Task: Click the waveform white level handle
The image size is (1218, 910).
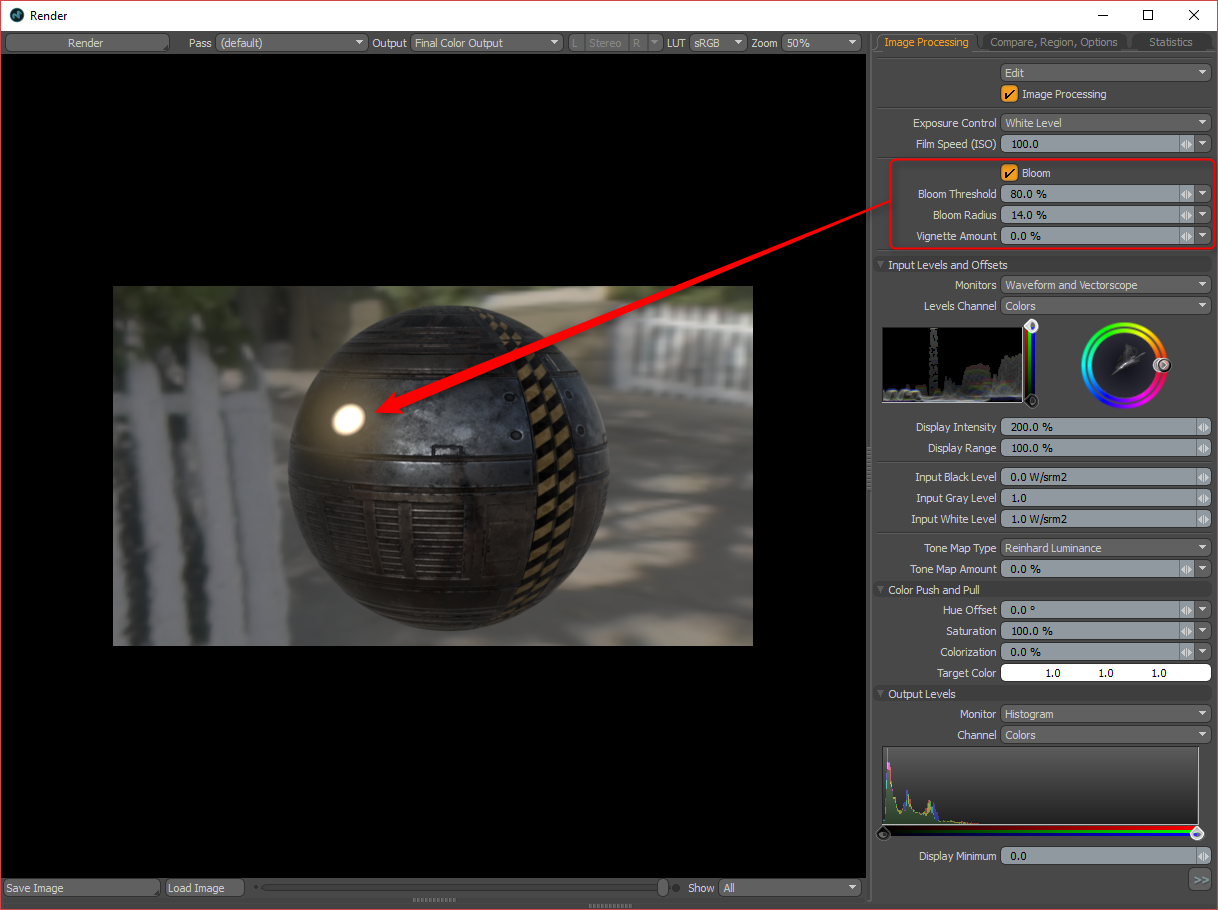Action: pyautogui.click(x=1032, y=327)
